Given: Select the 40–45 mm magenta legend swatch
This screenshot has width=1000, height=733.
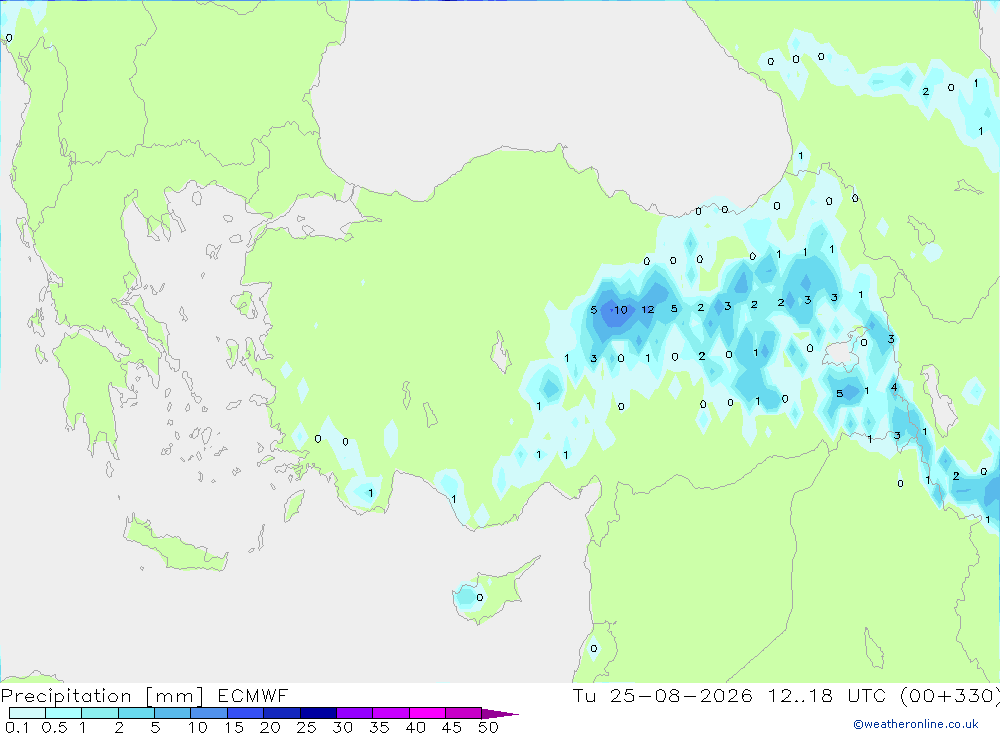Looking at the screenshot, I should pyautogui.click(x=427, y=713).
